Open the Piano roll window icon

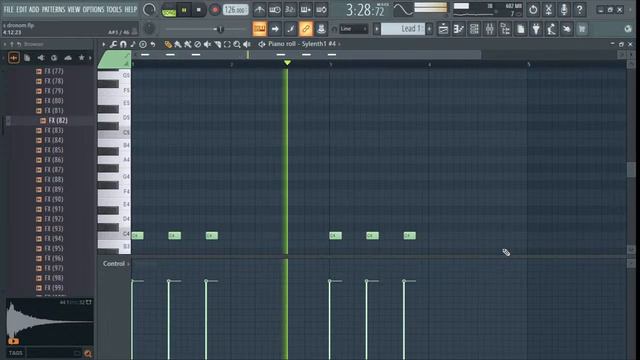[x=459, y=29]
